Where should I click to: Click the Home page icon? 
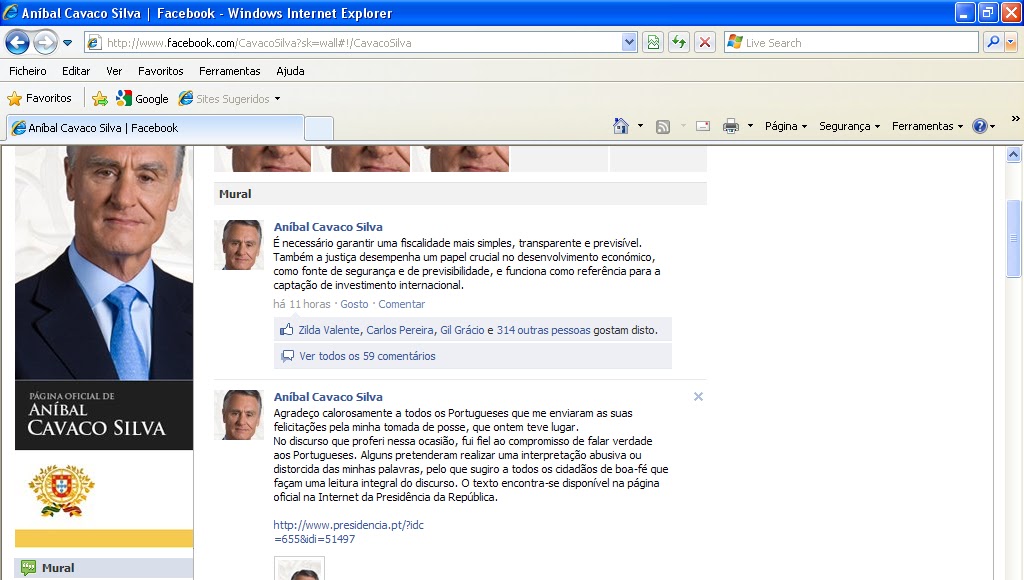pos(621,126)
